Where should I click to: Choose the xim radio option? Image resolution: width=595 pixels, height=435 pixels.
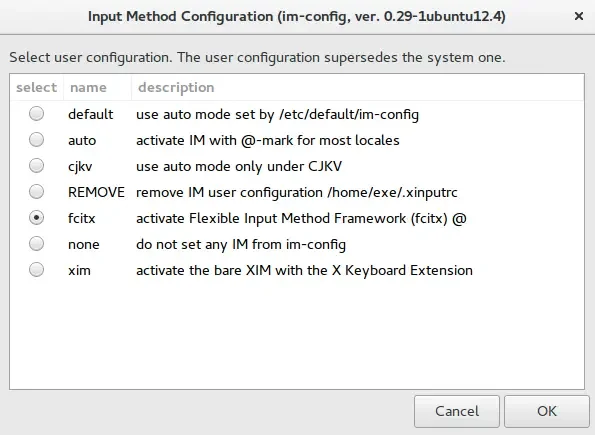pyautogui.click(x=36, y=270)
